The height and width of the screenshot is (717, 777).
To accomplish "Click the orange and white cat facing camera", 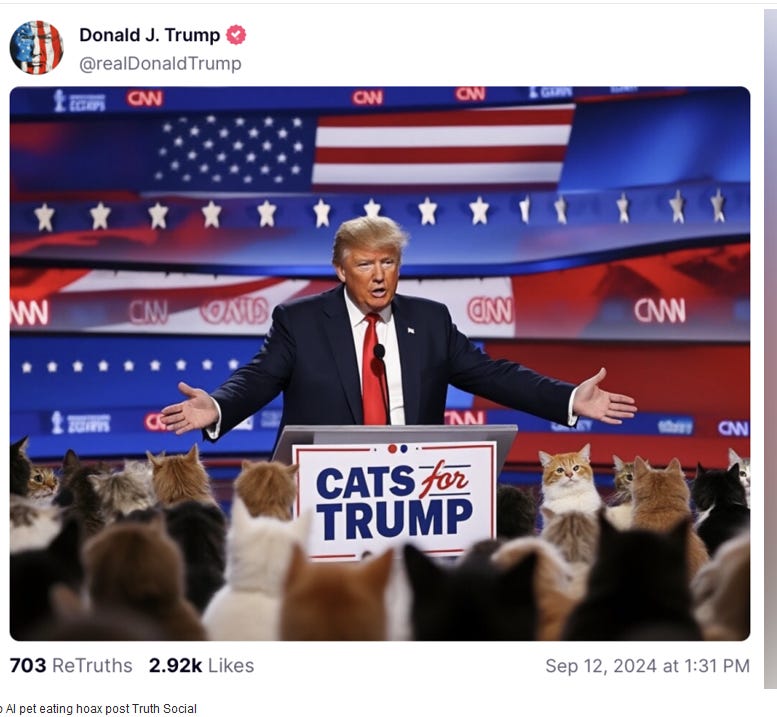I will click(569, 479).
